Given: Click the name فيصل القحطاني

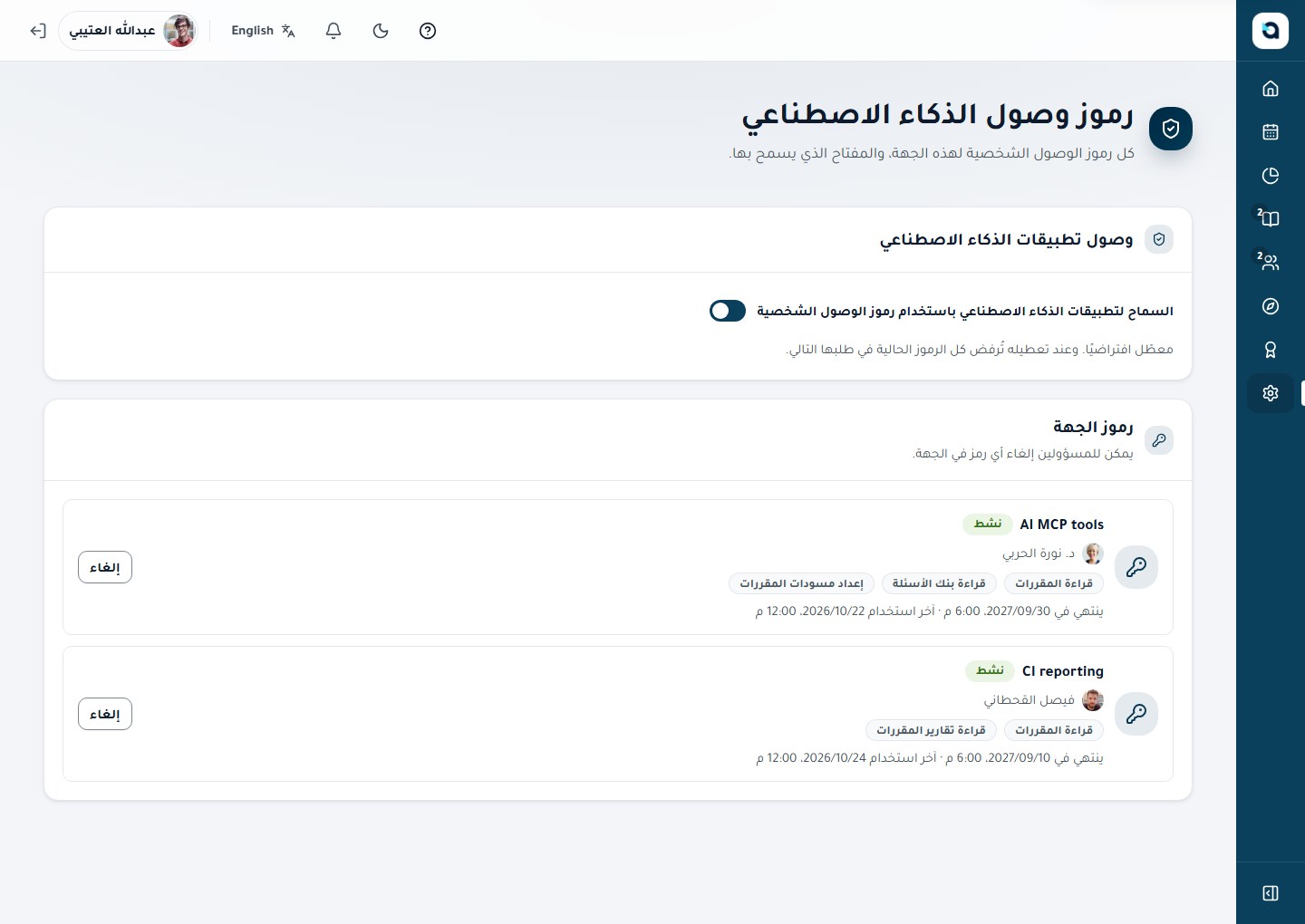Looking at the screenshot, I should coord(1029,700).
